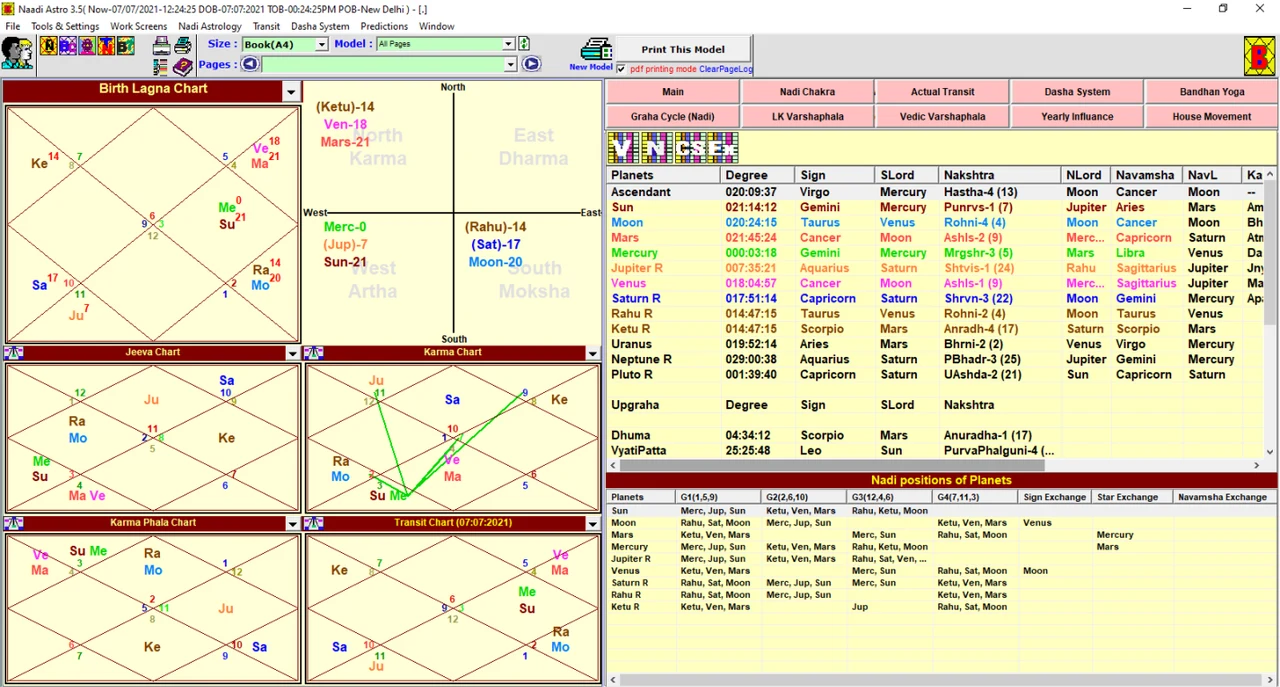Open the Tools & Settings menu
Viewport: 1280px width, 687px height.
coord(65,26)
